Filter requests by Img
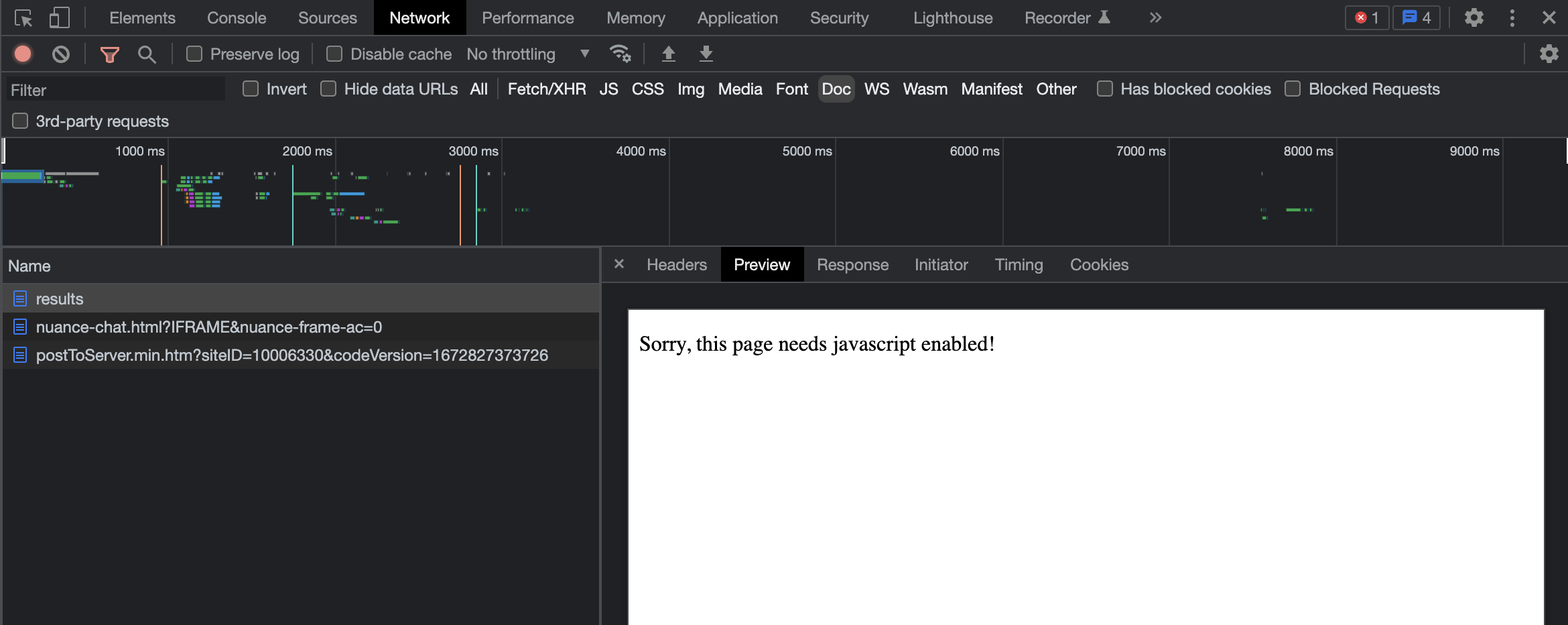Viewport: 1568px width, 625px height. 691,89
